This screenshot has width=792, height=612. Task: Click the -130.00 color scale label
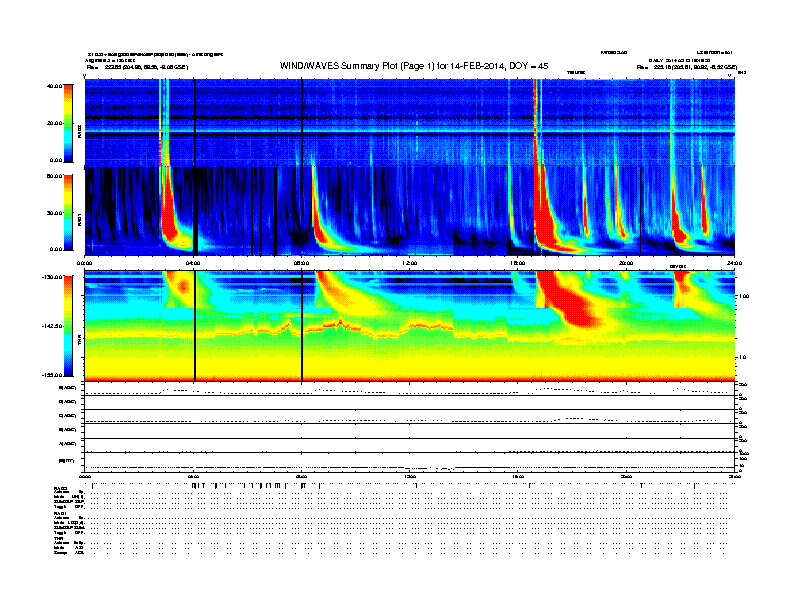pos(53,277)
